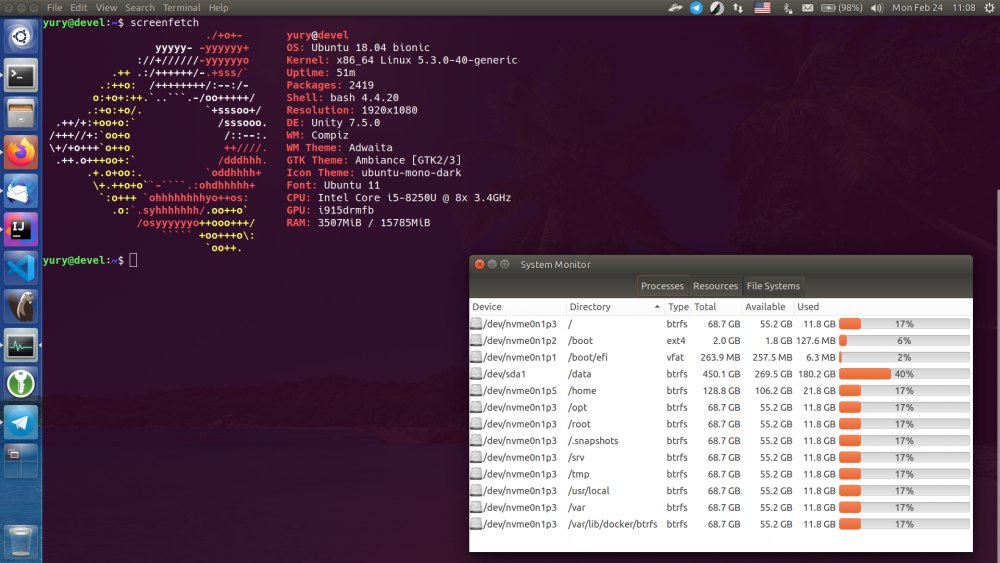The height and width of the screenshot is (563, 1000).
Task: Open the File menu in top bar
Action: pyautogui.click(x=55, y=8)
